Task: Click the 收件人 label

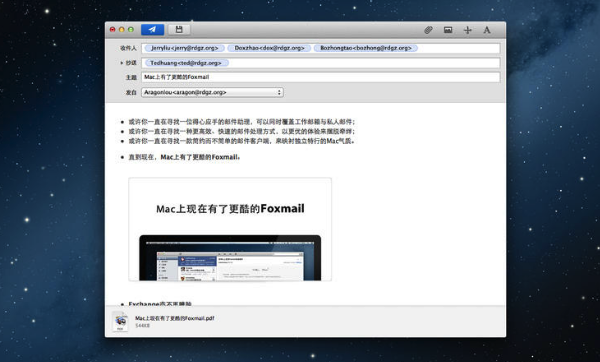Action: (x=128, y=48)
